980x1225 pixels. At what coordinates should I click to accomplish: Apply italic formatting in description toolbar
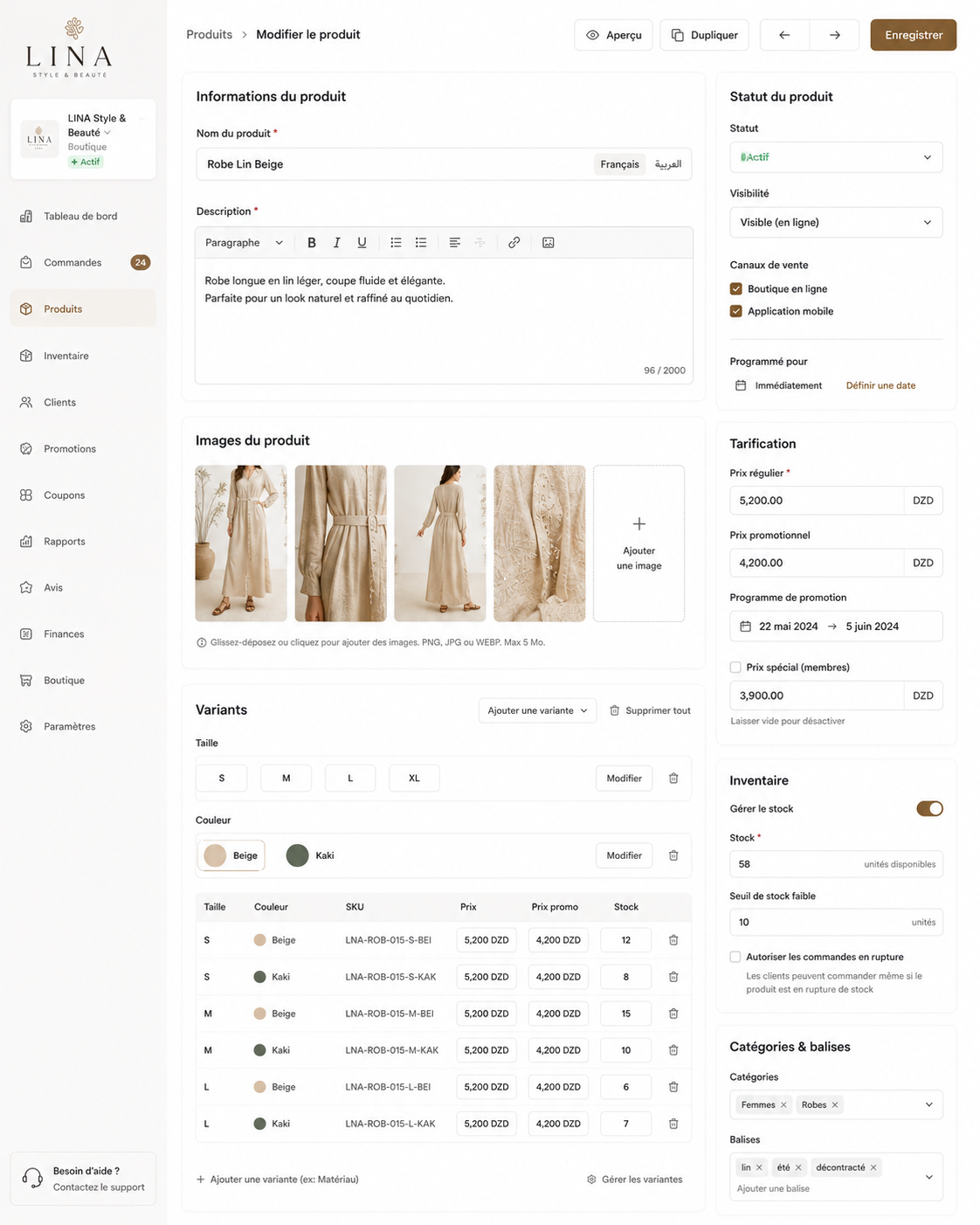[336, 243]
